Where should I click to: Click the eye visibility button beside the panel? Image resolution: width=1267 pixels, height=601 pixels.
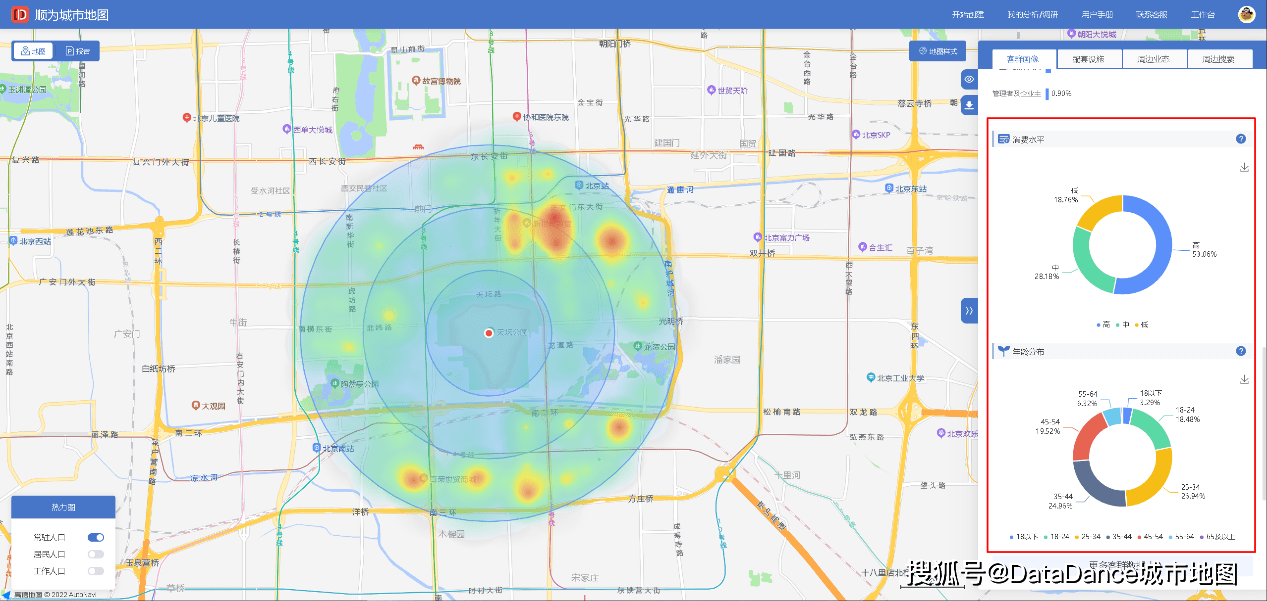point(969,79)
